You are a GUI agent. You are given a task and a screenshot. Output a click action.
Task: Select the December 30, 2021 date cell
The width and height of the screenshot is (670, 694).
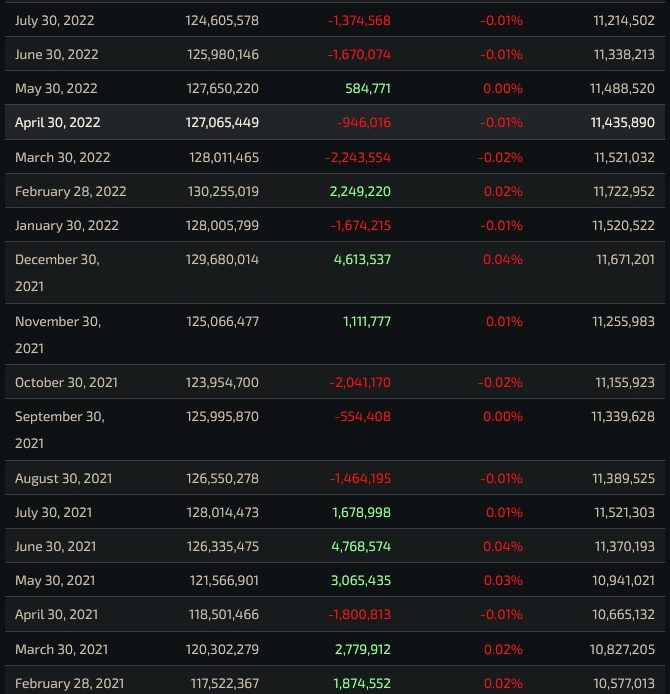pos(57,272)
